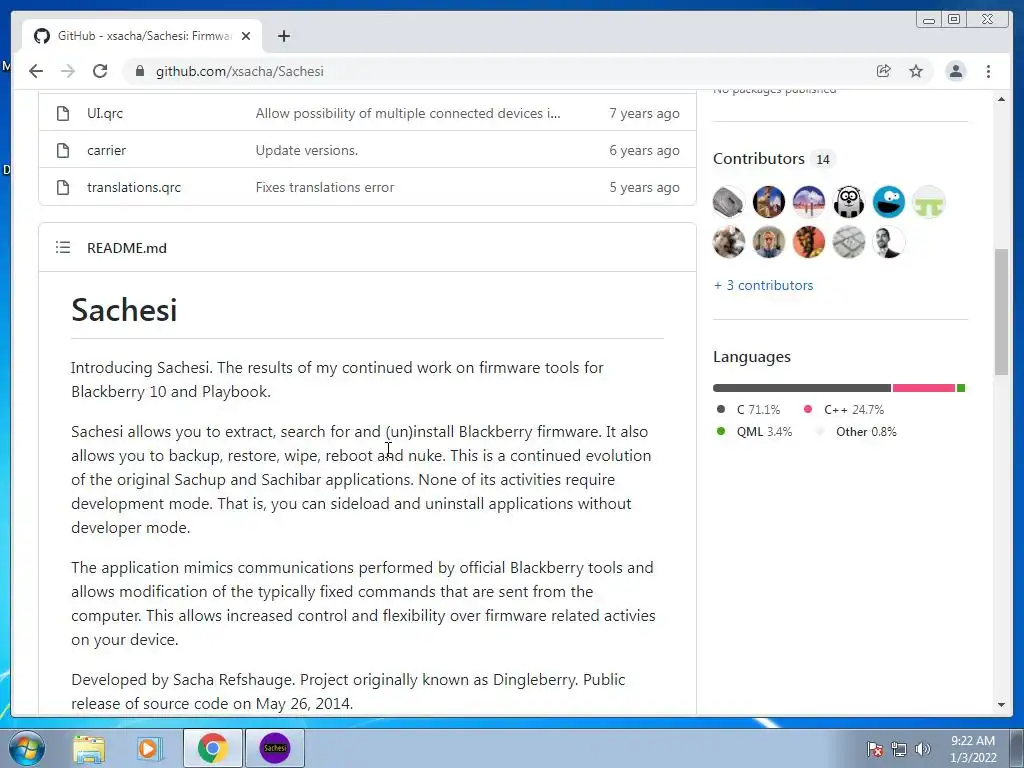Click the file icon beside translations.qrc
1024x768 pixels.
tap(63, 187)
